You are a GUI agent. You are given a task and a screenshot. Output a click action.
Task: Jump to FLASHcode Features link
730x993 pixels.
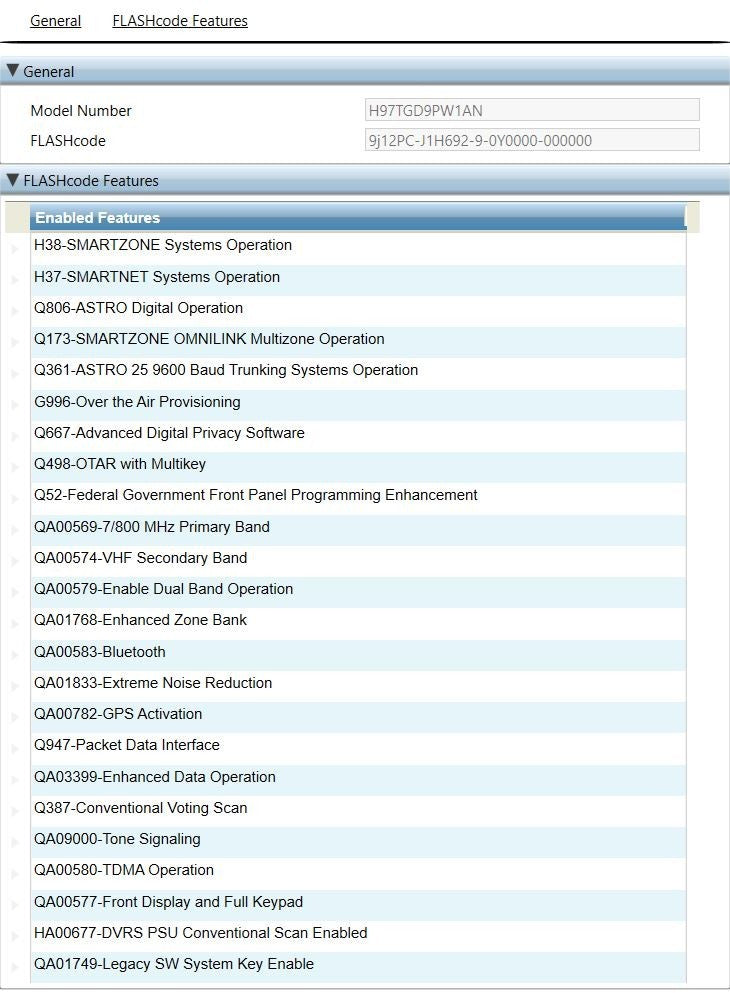pos(180,21)
